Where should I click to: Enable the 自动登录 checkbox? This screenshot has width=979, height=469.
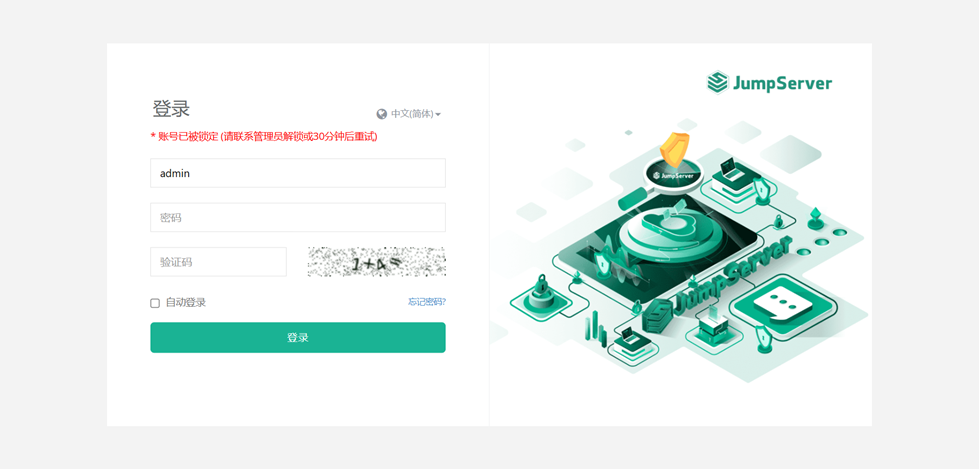coord(155,303)
